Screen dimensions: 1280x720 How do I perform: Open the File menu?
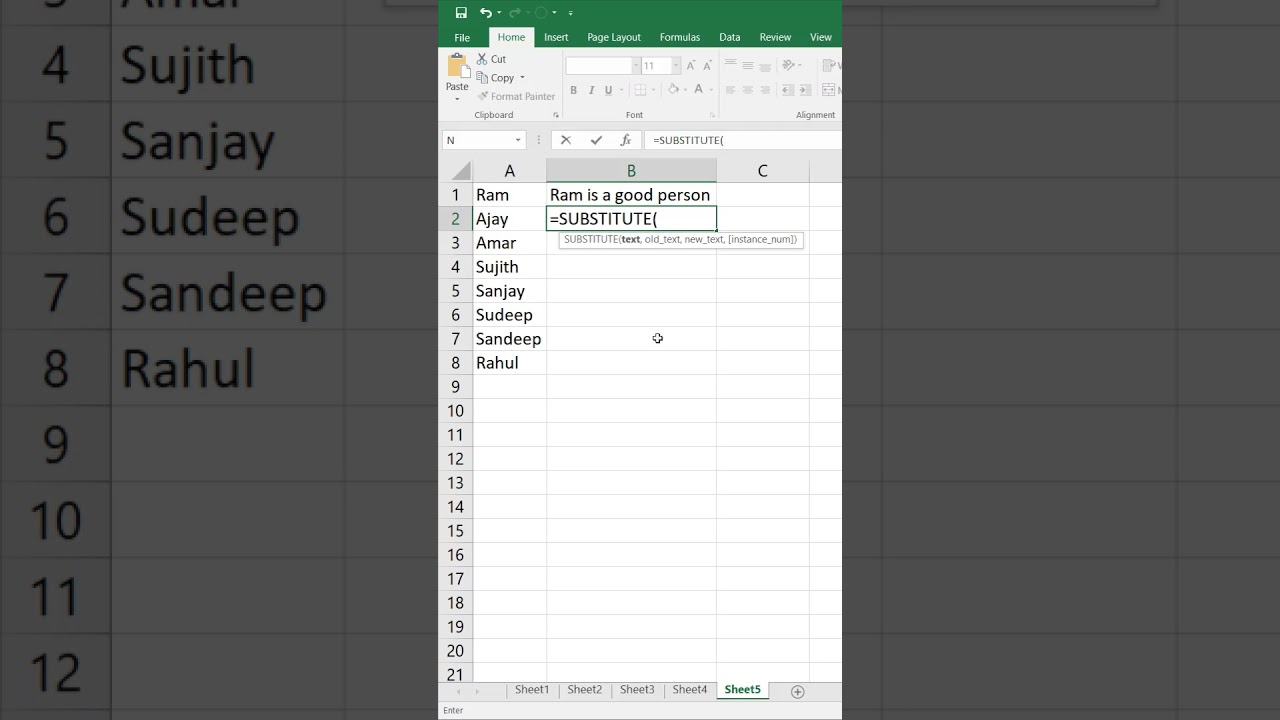tap(462, 37)
